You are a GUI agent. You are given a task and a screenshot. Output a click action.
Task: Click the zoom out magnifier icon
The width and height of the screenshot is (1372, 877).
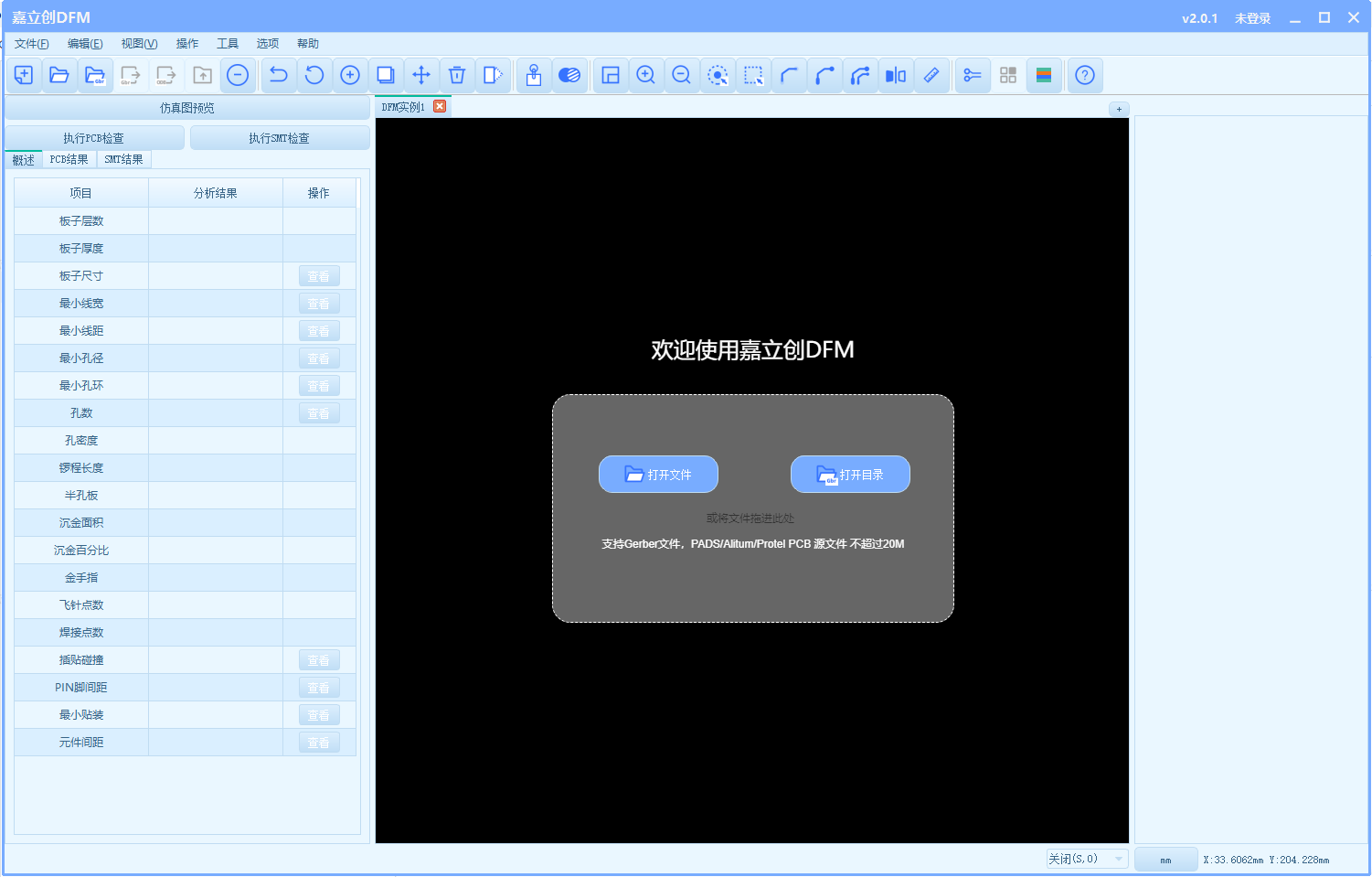tap(682, 75)
